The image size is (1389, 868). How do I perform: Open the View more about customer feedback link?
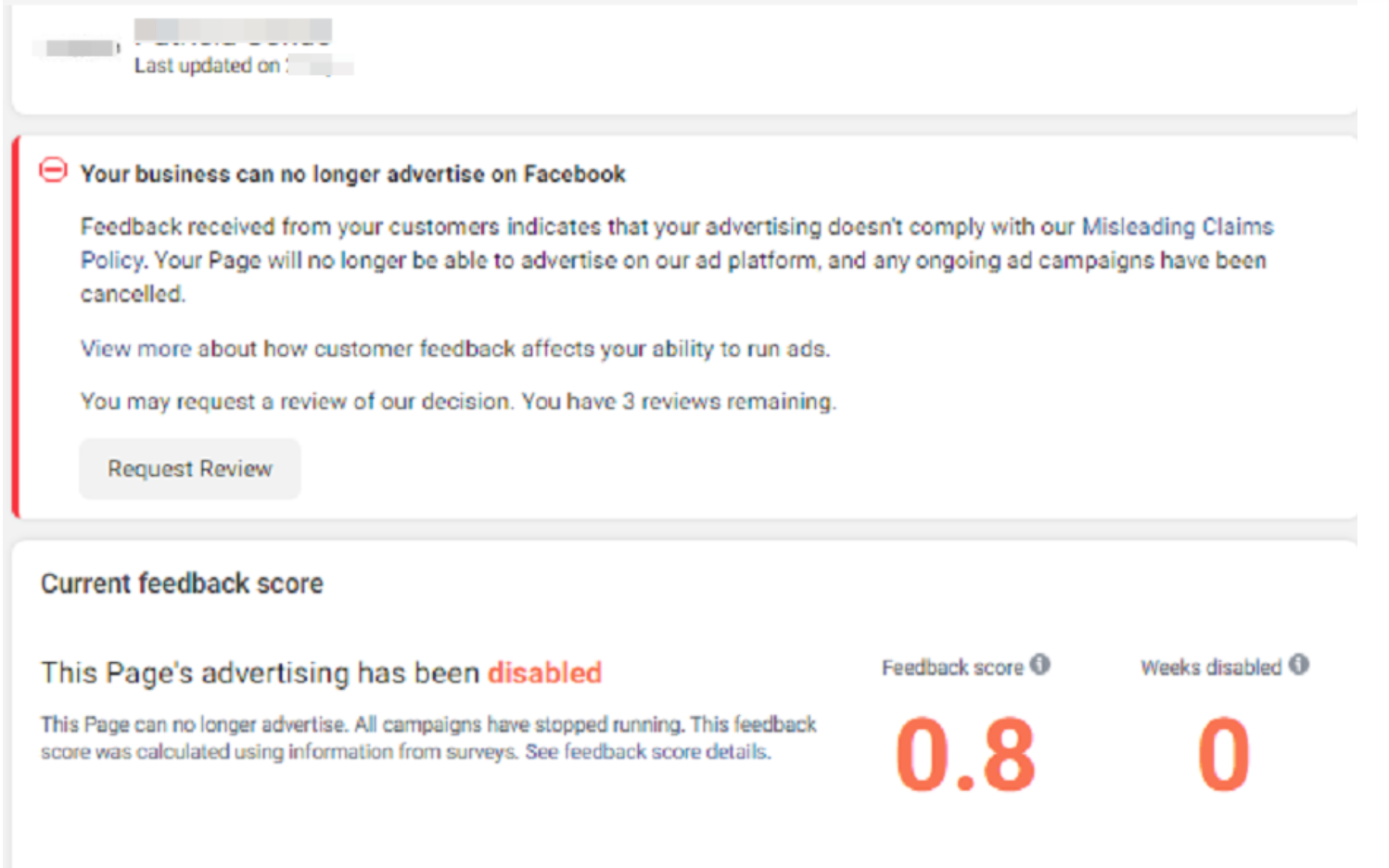pyautogui.click(x=454, y=349)
